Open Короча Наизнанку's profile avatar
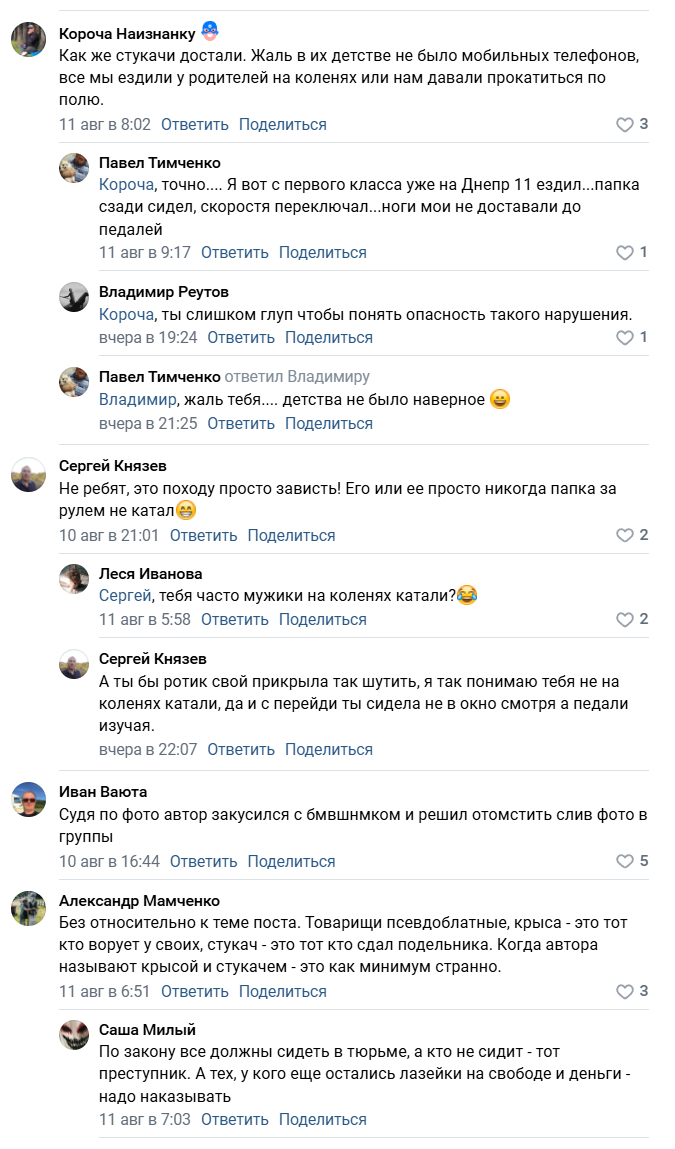675x1149 pixels. [x=28, y=40]
